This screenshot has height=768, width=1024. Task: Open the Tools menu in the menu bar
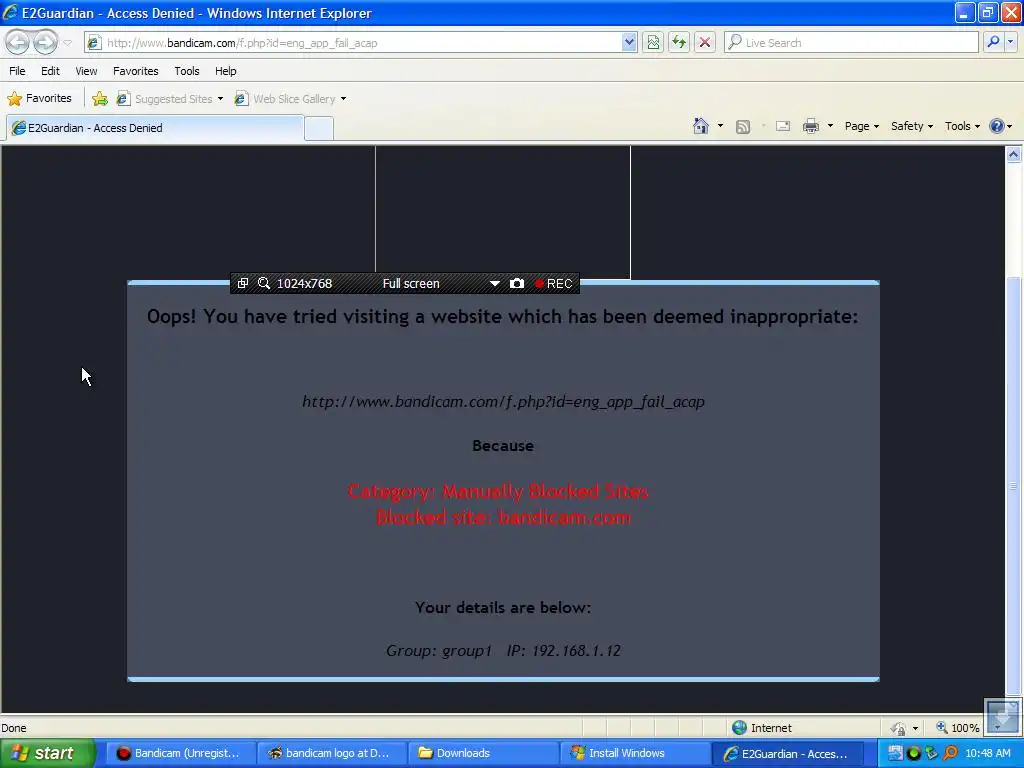pyautogui.click(x=187, y=71)
